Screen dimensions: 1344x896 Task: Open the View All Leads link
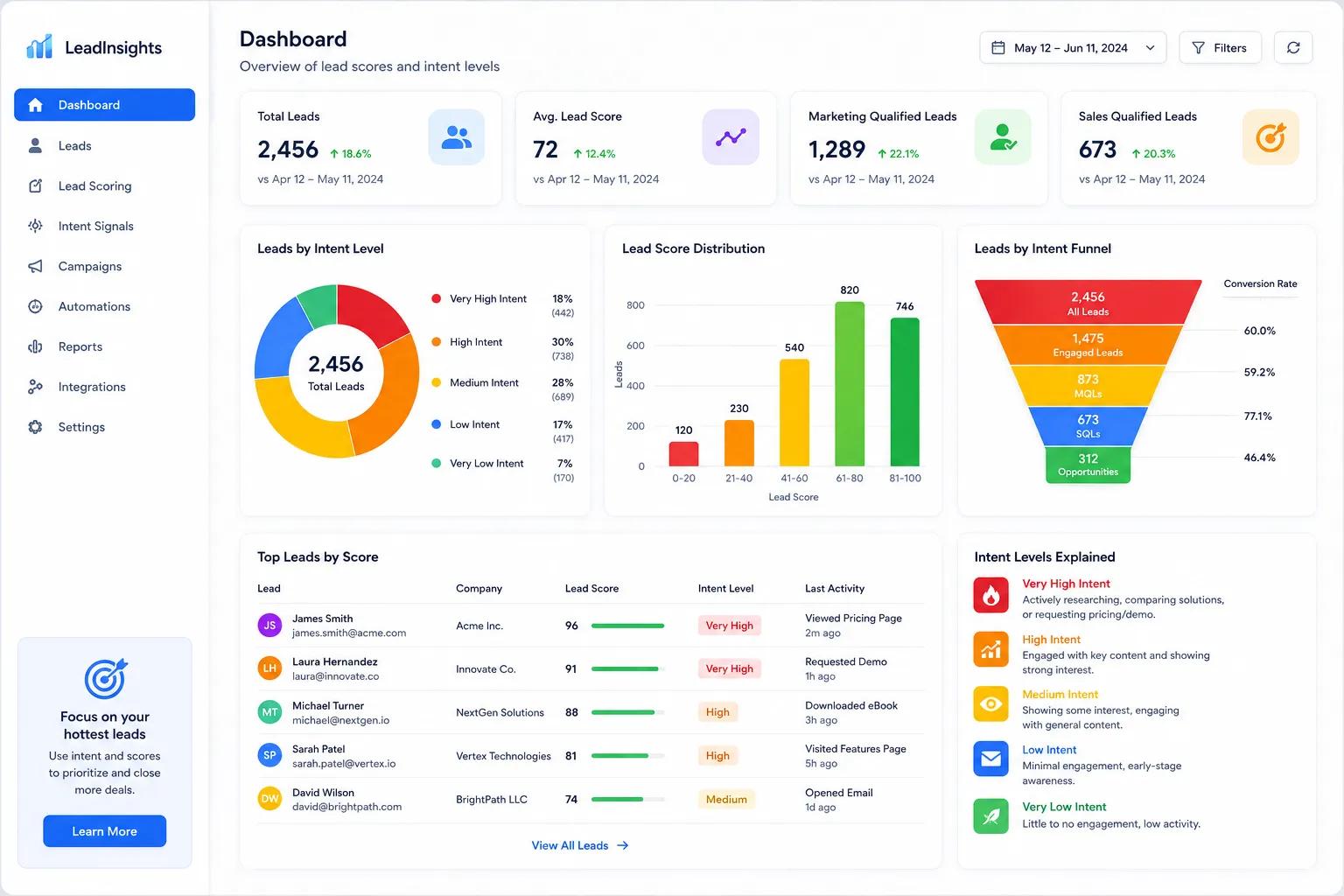[x=580, y=845]
